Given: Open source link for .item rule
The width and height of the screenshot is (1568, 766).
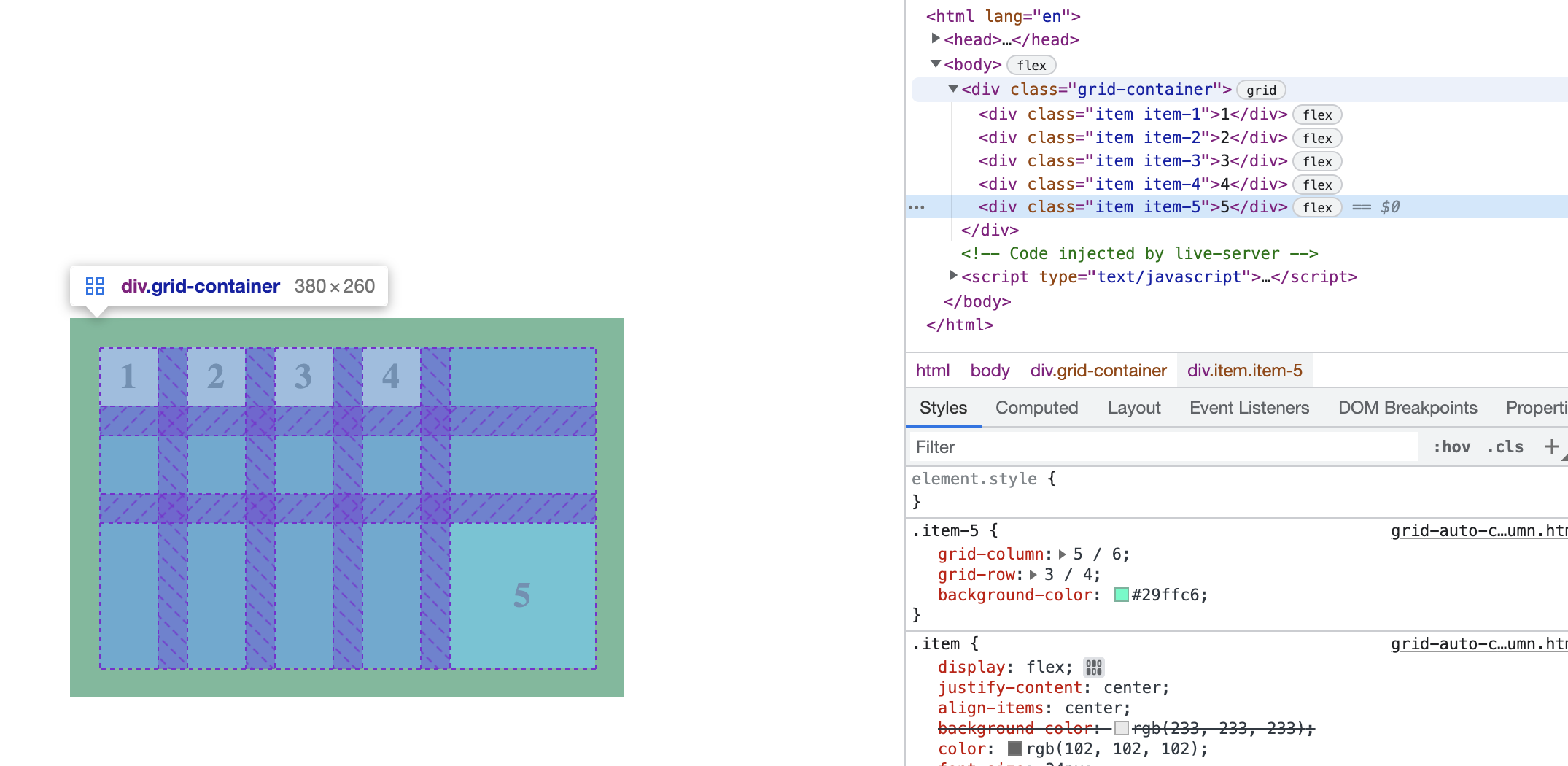Looking at the screenshot, I should (1479, 643).
